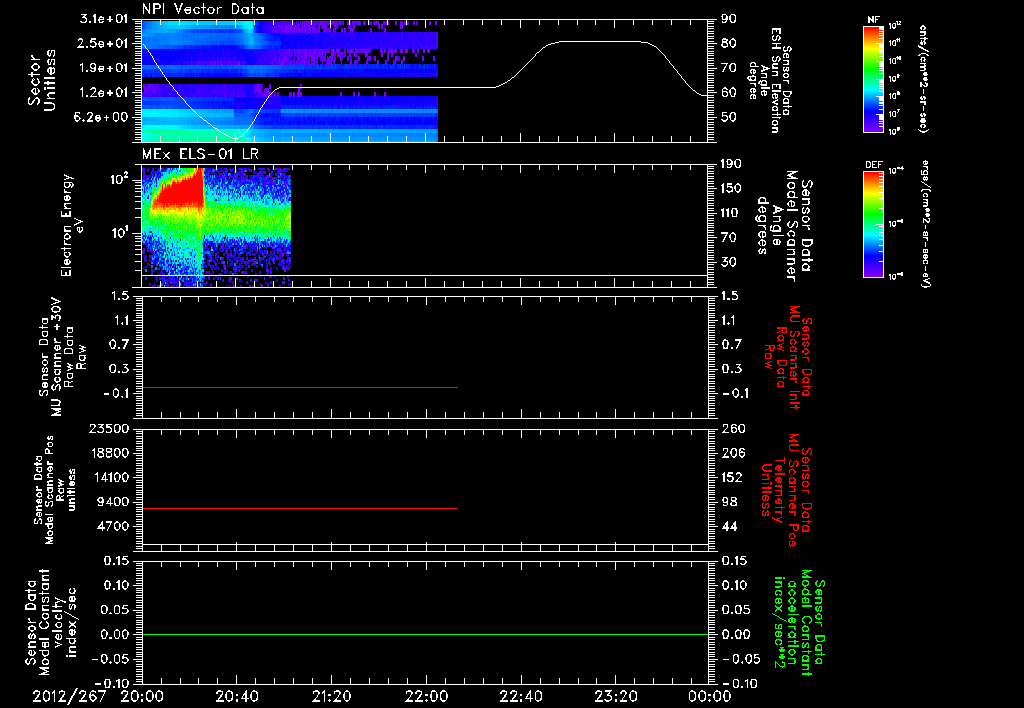Click the 23500 scanner position tick value

(x=108, y=429)
